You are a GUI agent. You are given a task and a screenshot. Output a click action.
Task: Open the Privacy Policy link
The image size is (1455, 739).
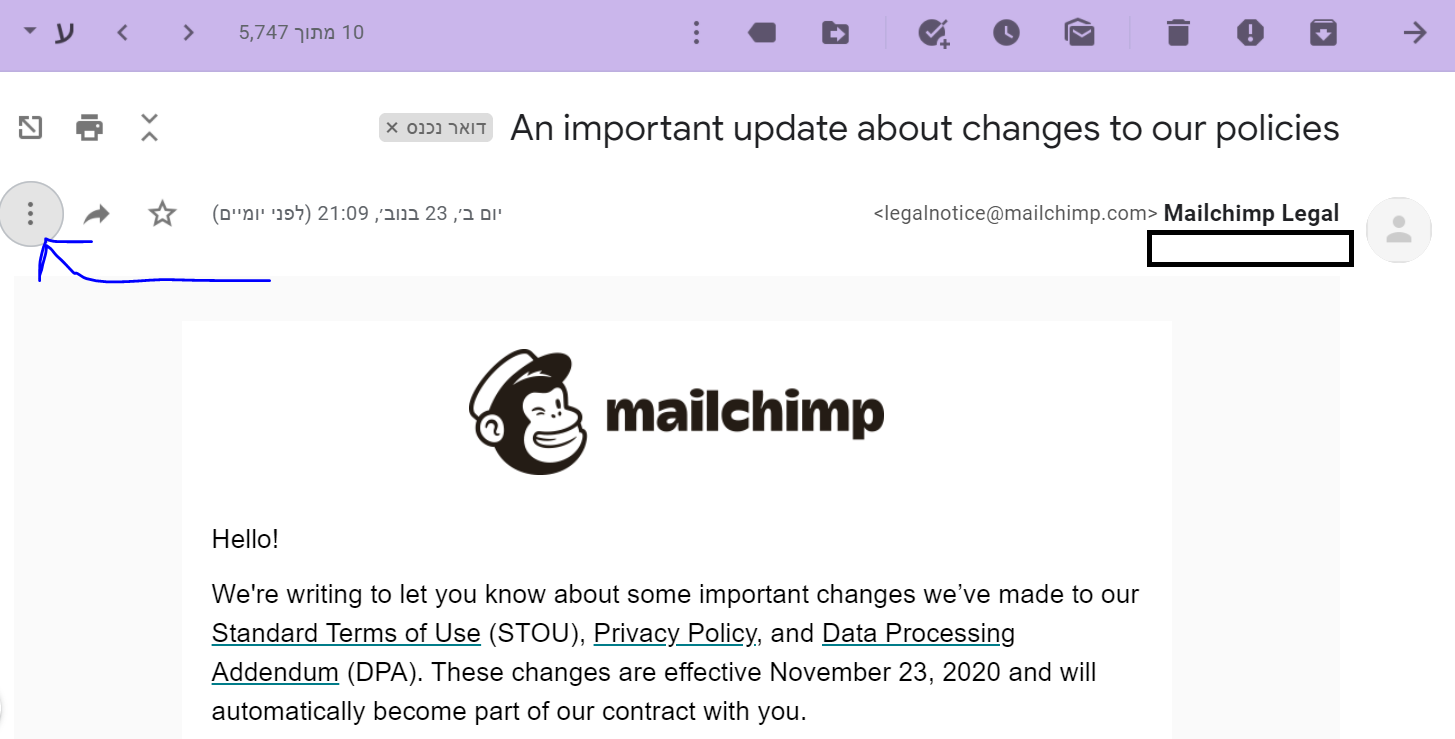(674, 634)
